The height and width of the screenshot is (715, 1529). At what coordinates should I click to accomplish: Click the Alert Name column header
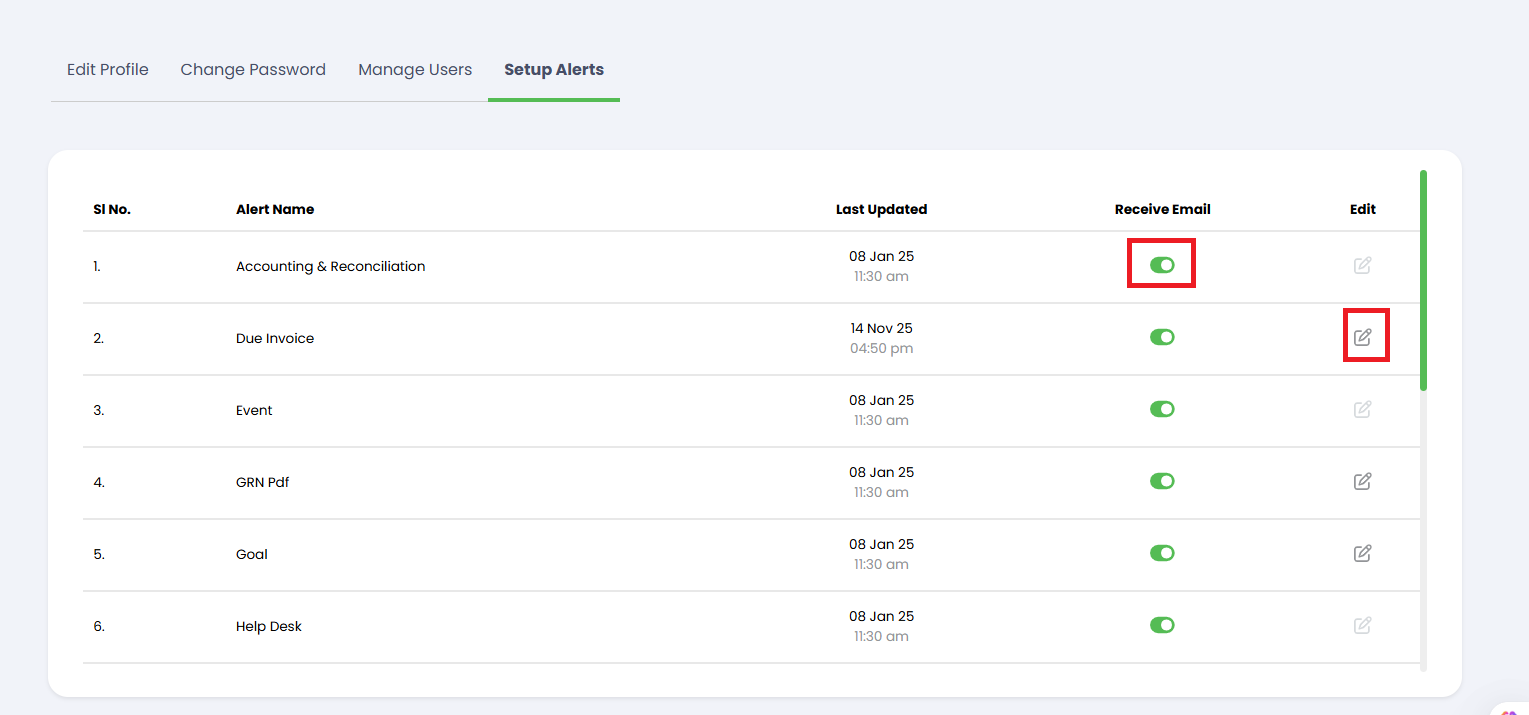(275, 209)
